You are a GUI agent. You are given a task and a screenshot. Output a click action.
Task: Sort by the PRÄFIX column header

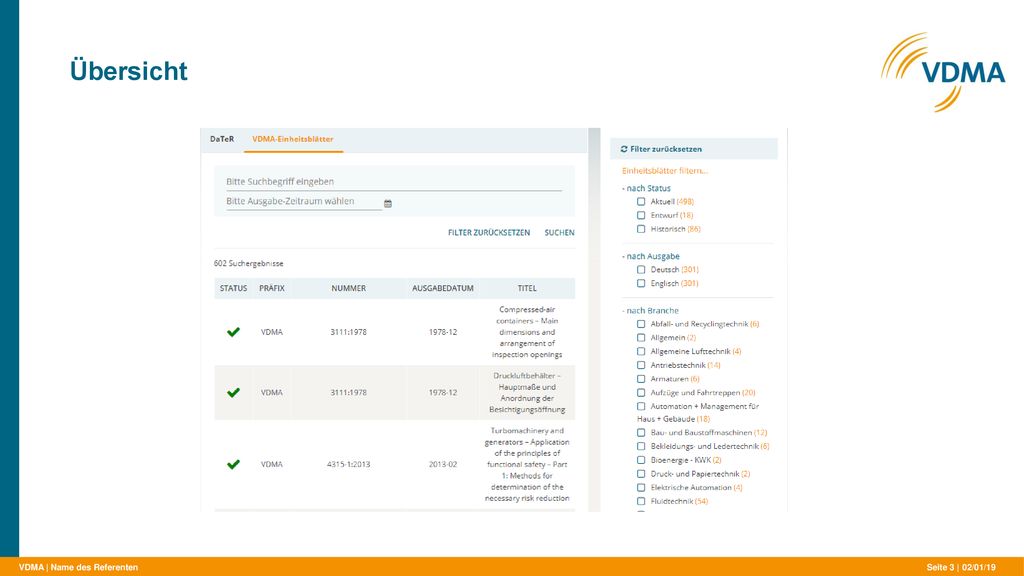coord(272,288)
